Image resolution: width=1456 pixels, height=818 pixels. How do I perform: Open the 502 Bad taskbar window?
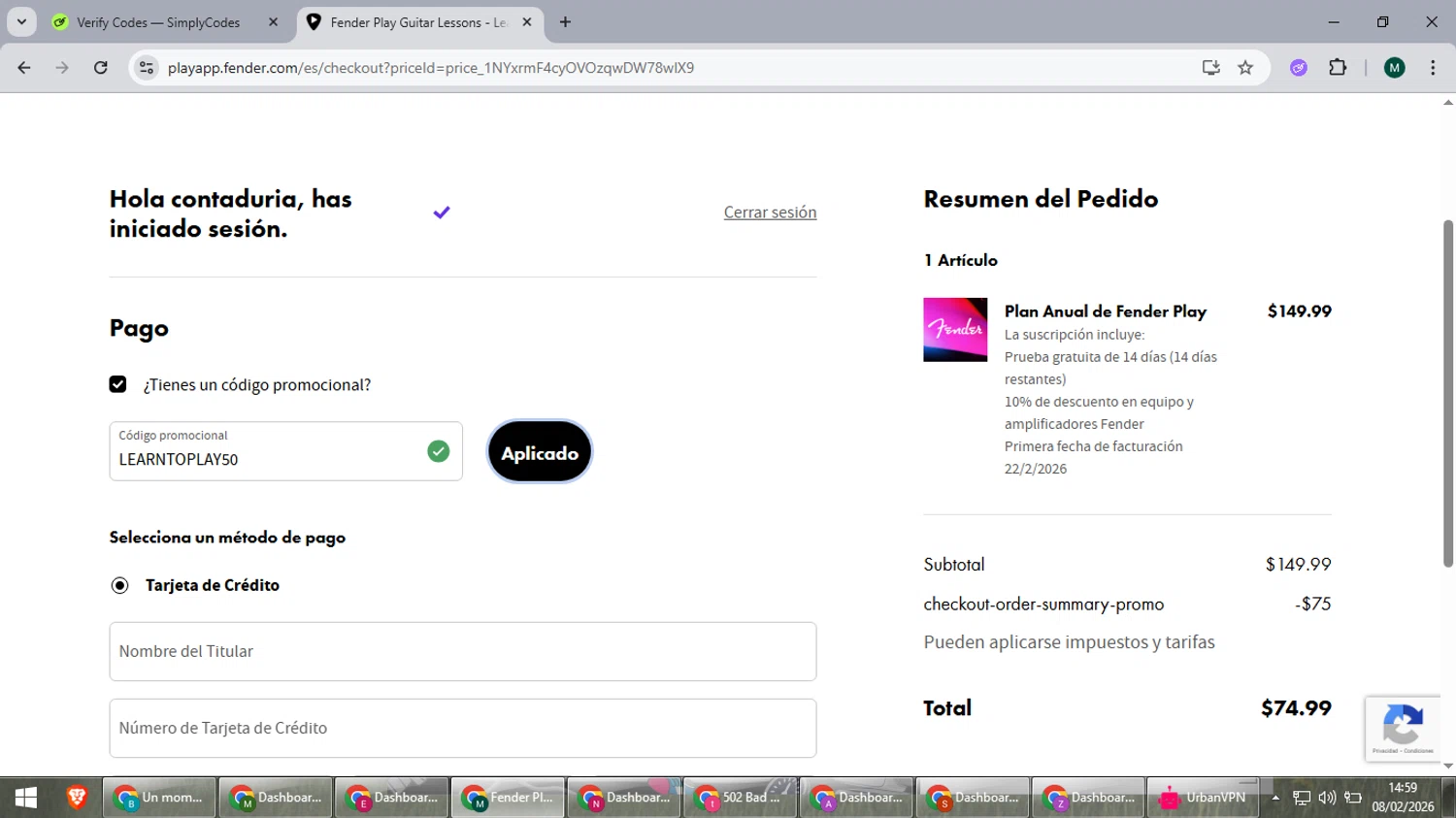(x=740, y=798)
